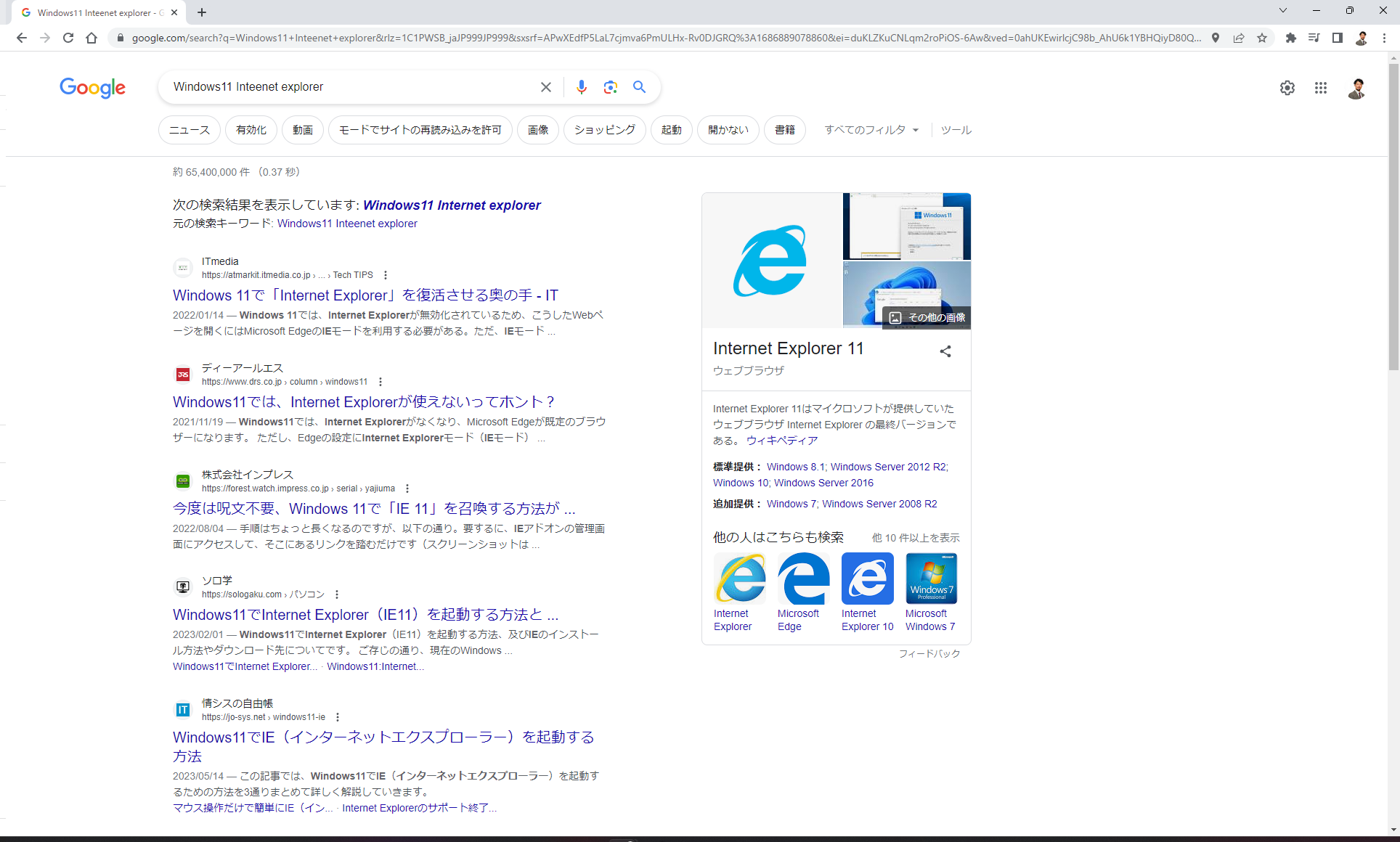
Task: Search by image using the Google Lens icon
Action: [x=610, y=86]
